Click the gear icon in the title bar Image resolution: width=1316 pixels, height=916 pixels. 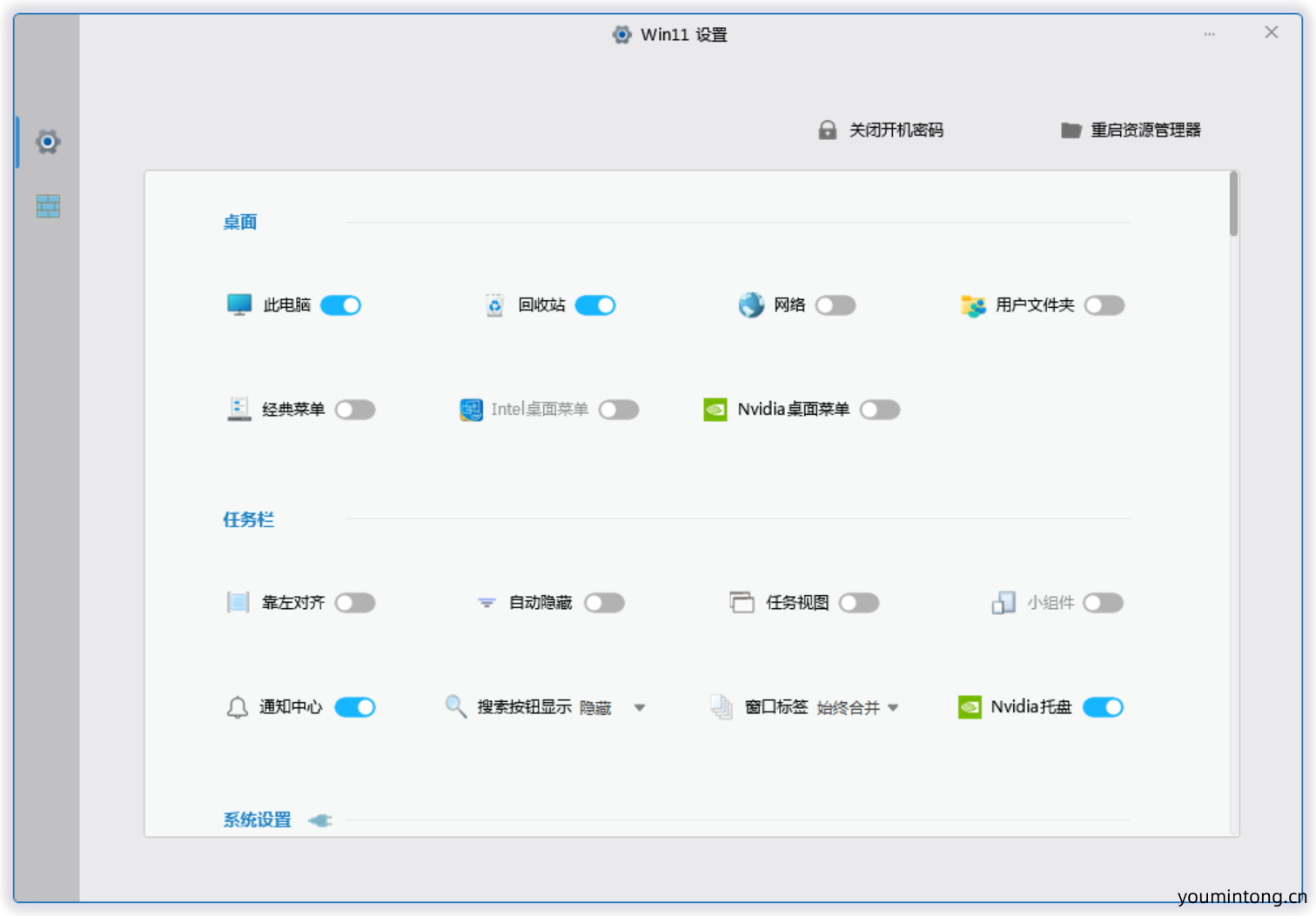(x=621, y=35)
